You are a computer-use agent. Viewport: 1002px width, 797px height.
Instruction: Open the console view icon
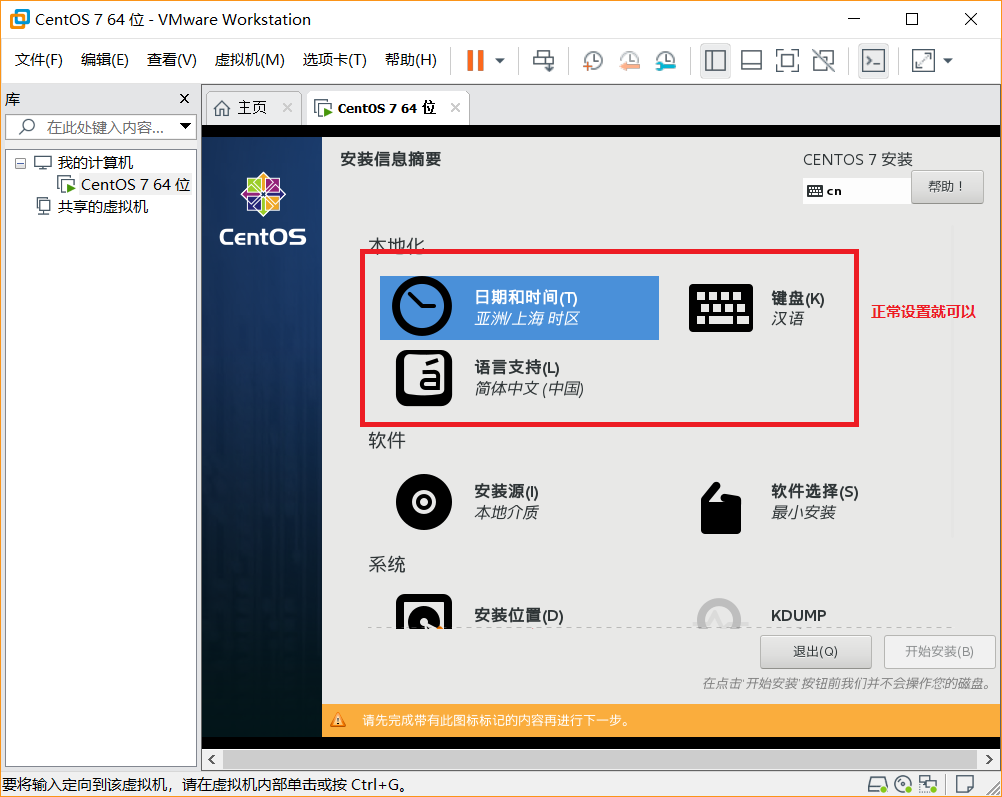click(x=873, y=61)
